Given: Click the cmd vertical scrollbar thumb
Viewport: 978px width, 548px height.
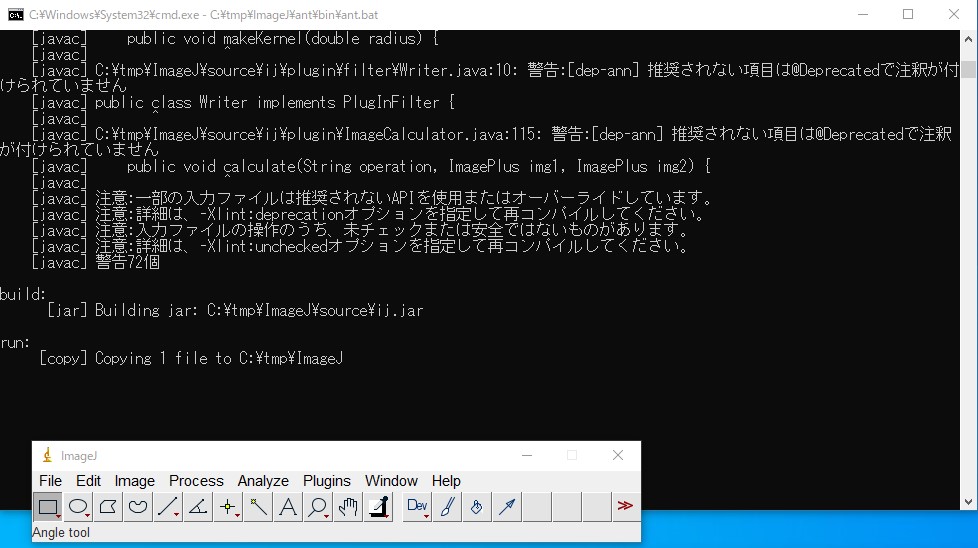Looking at the screenshot, I should (968, 69).
